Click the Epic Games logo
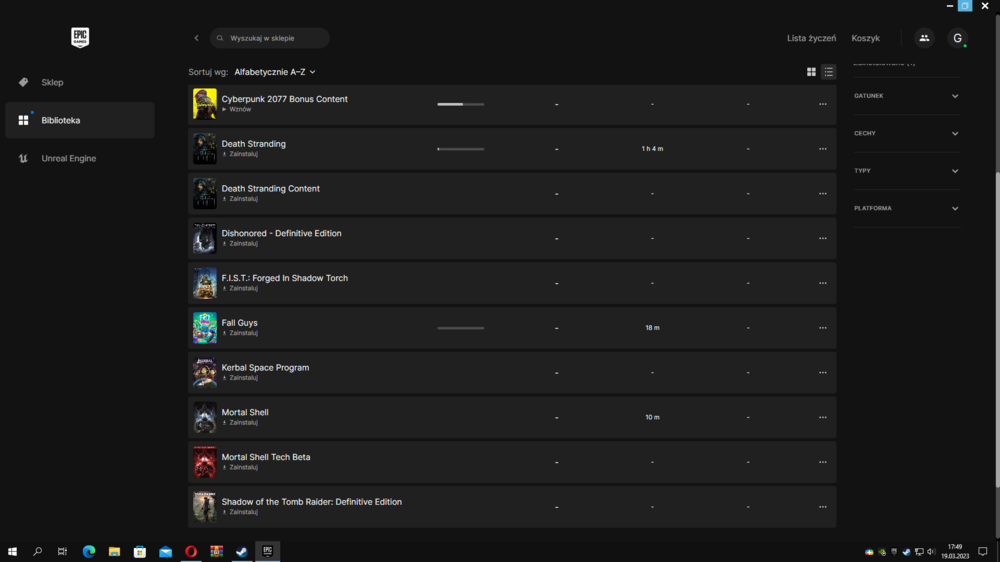The image size is (1000, 562). click(80, 38)
